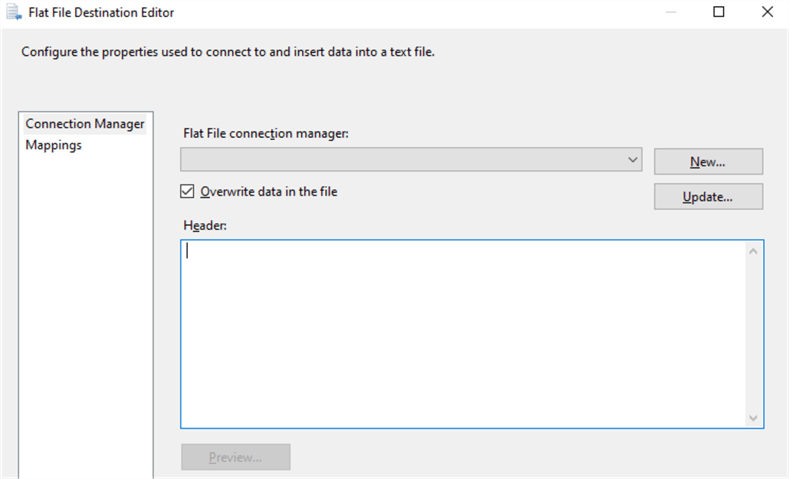
Task: Toggle the Overwrite data in the file checkbox
Action: click(x=187, y=191)
